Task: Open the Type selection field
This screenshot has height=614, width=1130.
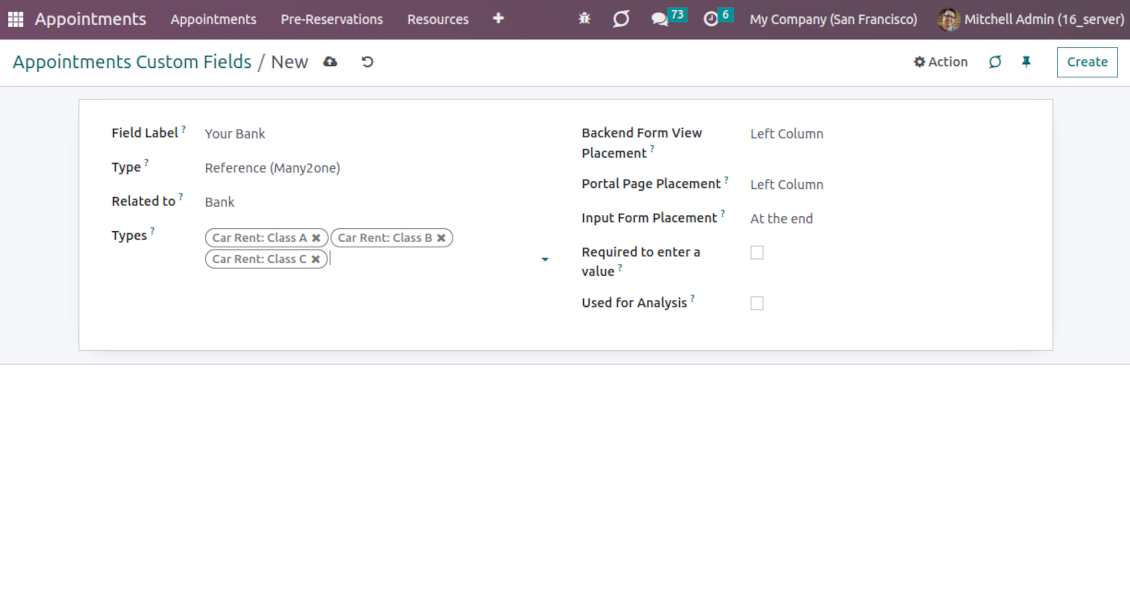Action: pyautogui.click(x=370, y=168)
